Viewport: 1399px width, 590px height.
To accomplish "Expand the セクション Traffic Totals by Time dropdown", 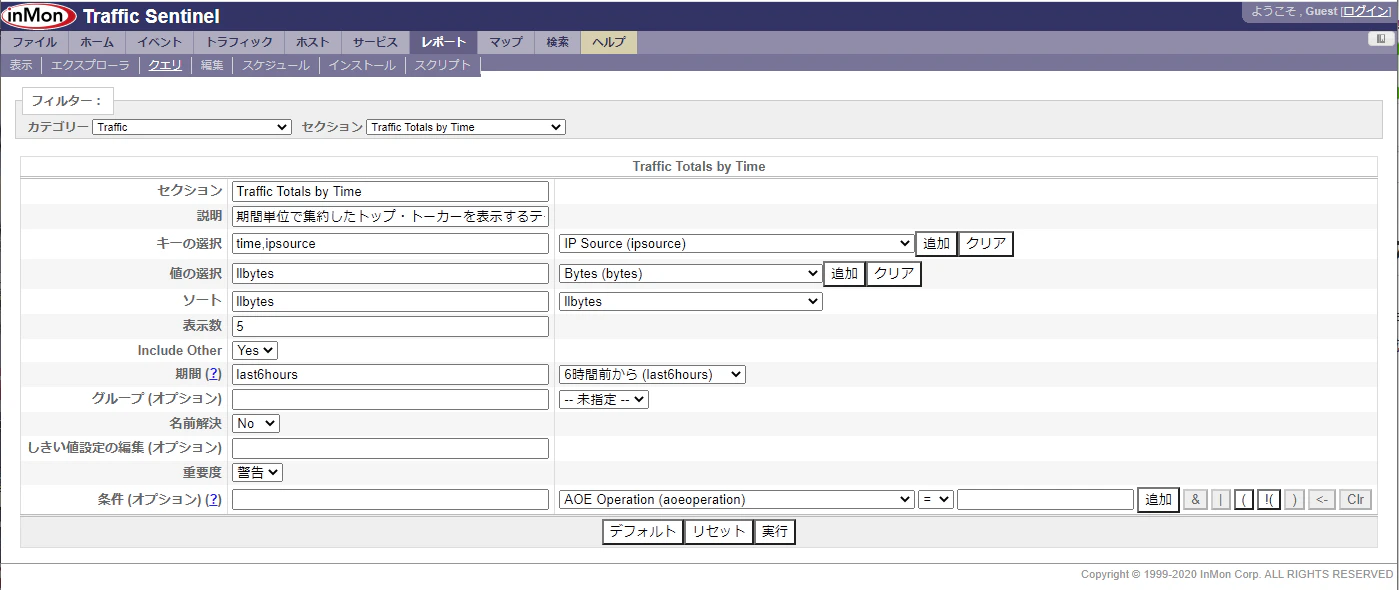I will coord(466,127).
